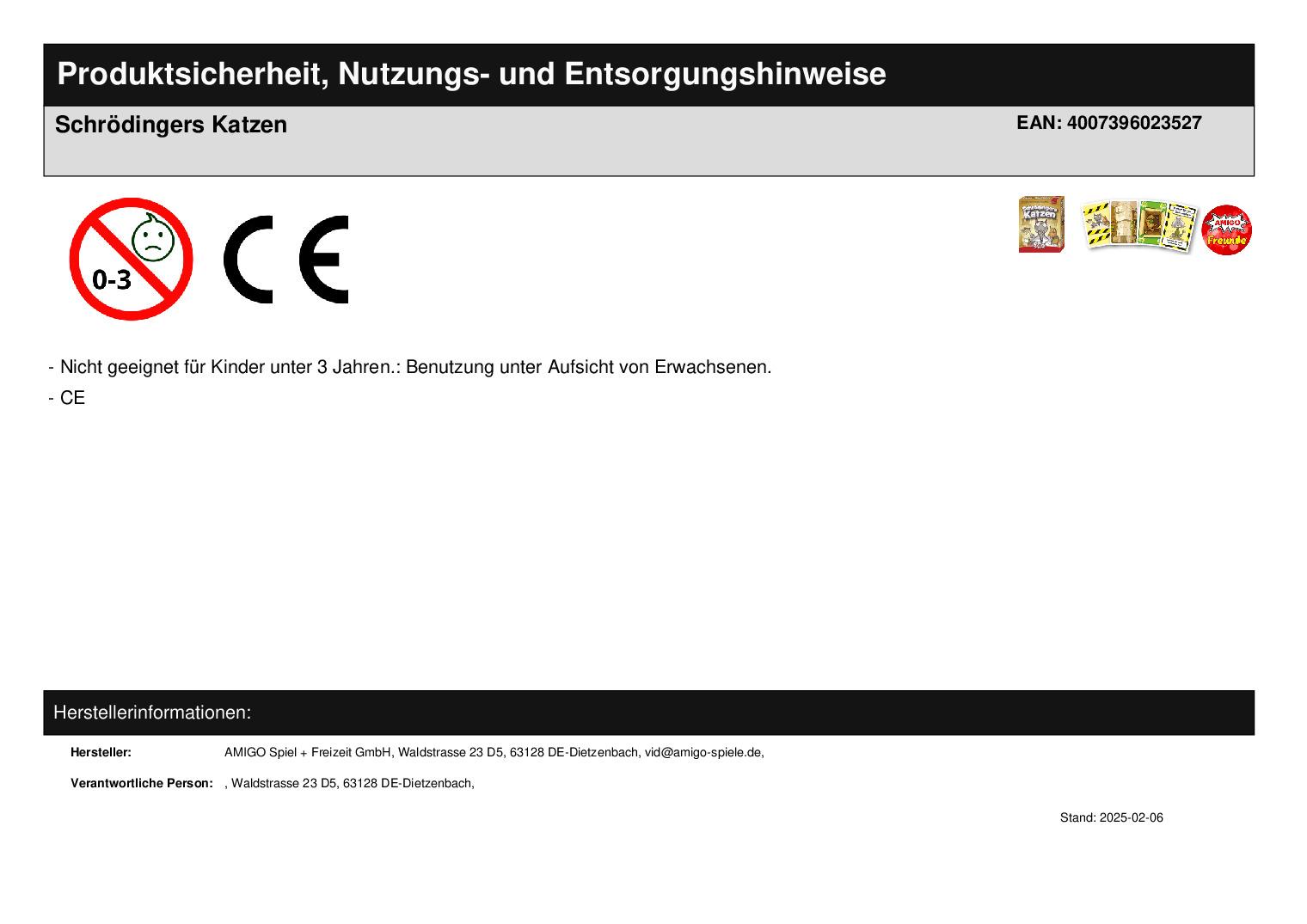The width and height of the screenshot is (1307, 924).
Task: Click the red AMIGO Freunde logo
Action: pos(1226,229)
